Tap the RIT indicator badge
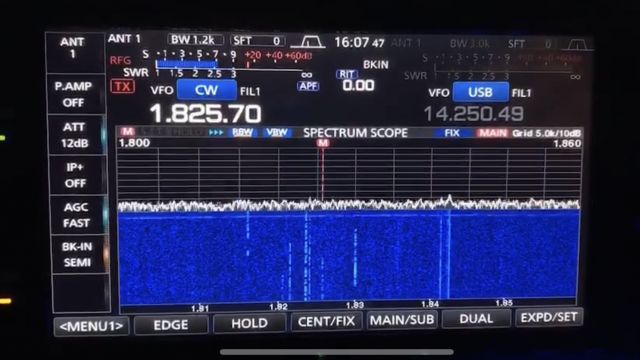Viewport: 640px width, 360px height. click(x=347, y=74)
